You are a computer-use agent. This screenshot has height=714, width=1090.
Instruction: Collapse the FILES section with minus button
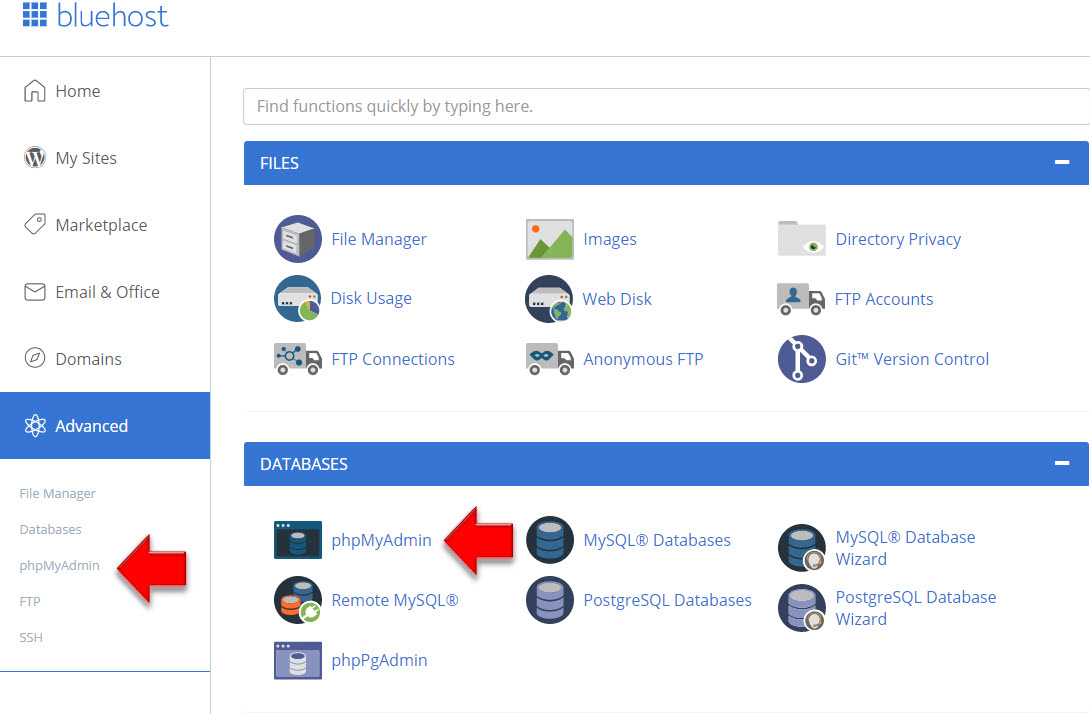tap(1061, 163)
